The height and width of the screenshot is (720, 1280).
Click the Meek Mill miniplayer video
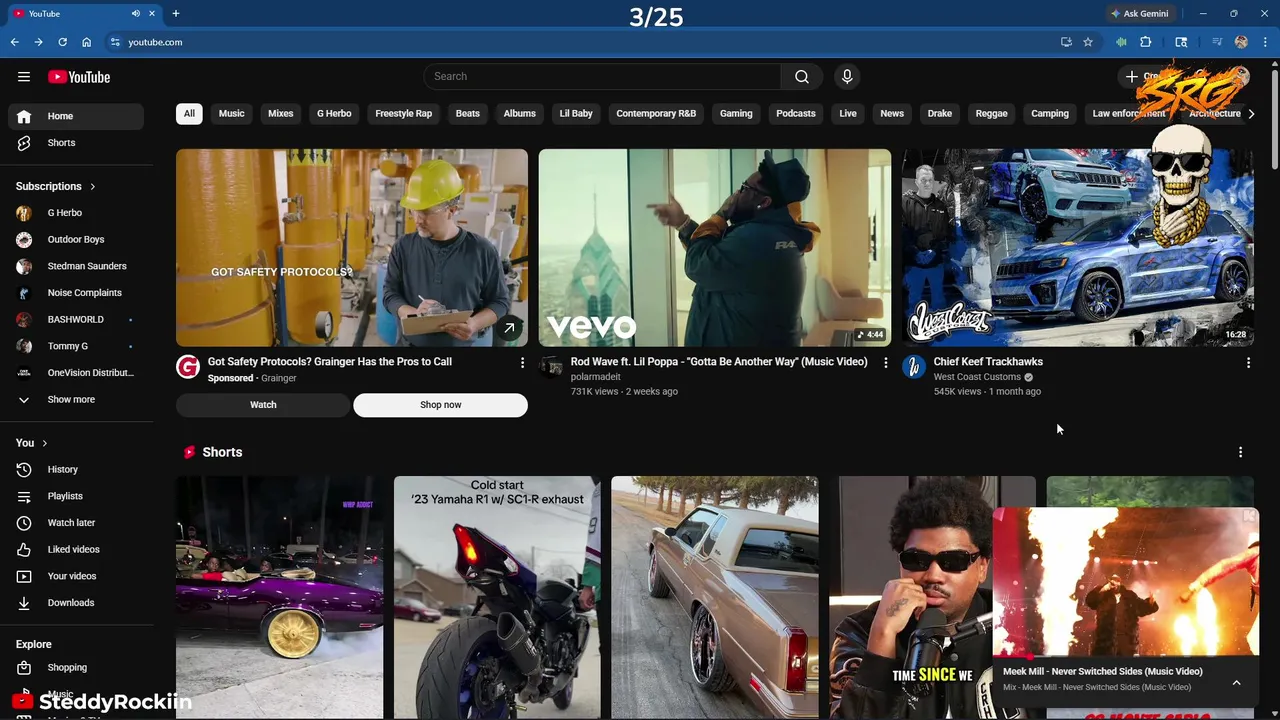pos(1125,581)
